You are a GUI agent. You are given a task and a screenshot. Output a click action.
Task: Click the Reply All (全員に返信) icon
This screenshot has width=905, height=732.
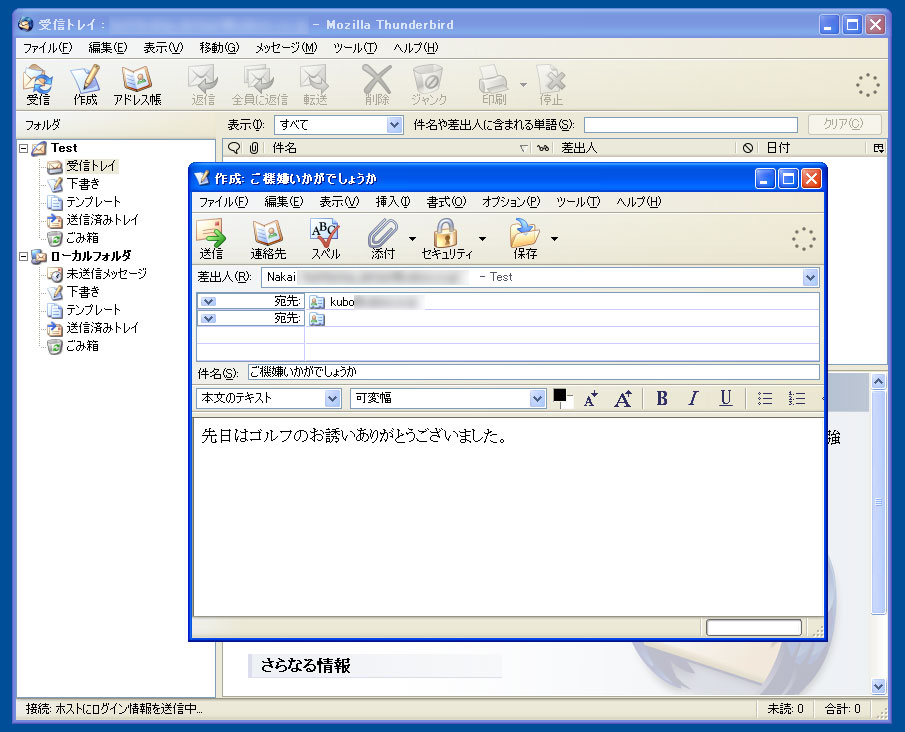[x=259, y=85]
